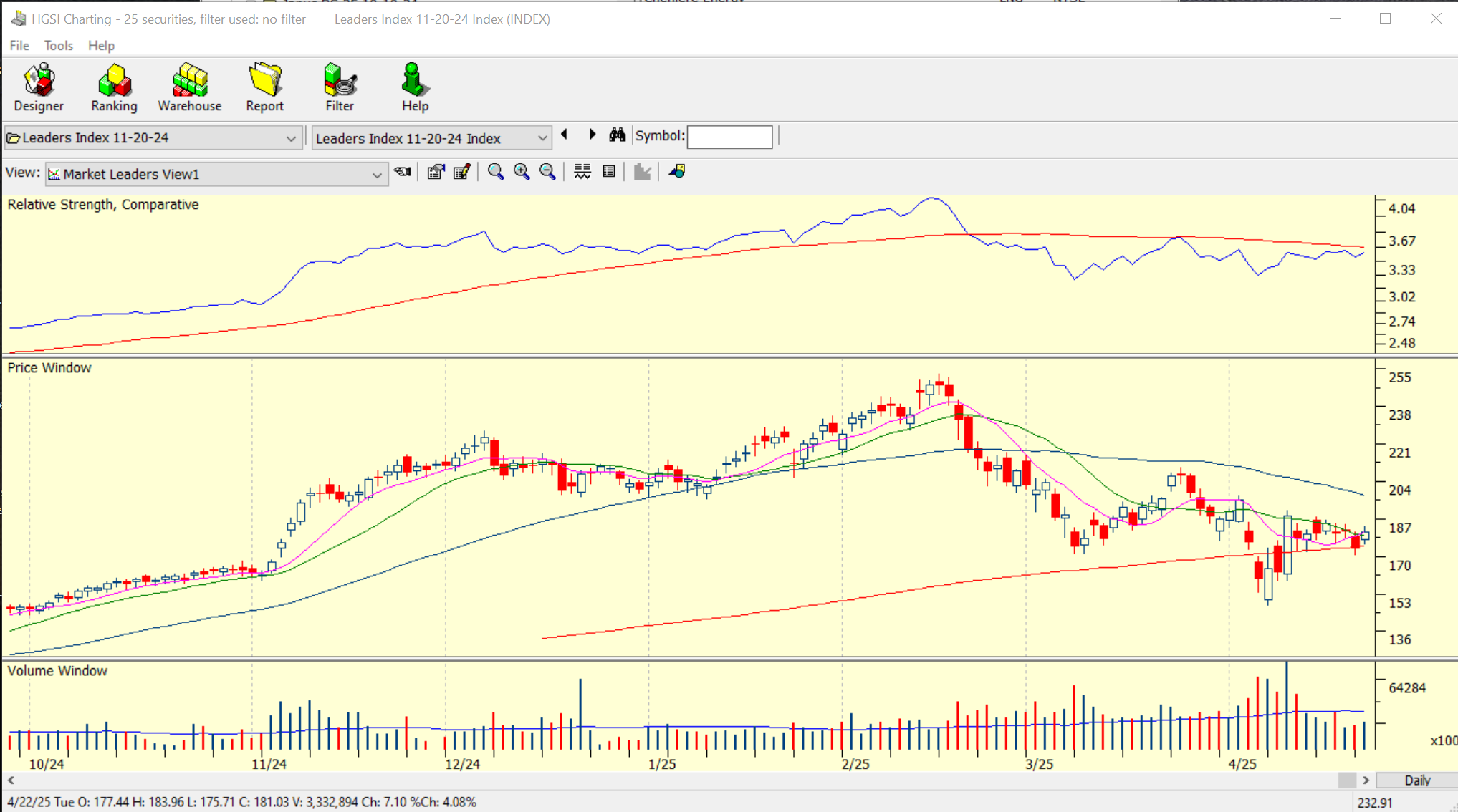Screen dimensions: 1458x812
Task: Click the magnifier zoom reset icon
Action: (496, 172)
